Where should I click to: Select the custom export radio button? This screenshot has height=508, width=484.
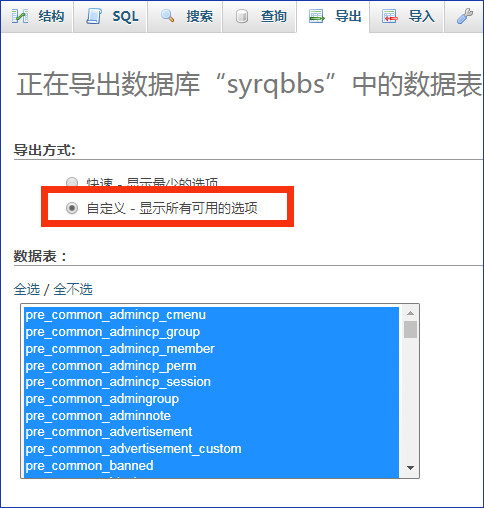pyautogui.click(x=72, y=208)
